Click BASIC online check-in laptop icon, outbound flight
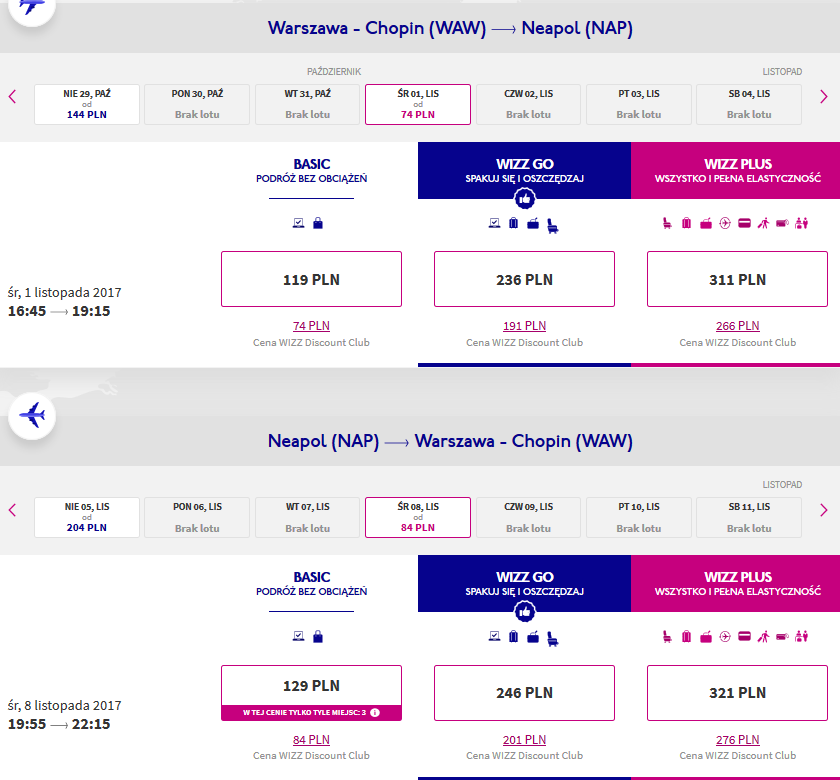The height and width of the screenshot is (780, 840). 298,223
